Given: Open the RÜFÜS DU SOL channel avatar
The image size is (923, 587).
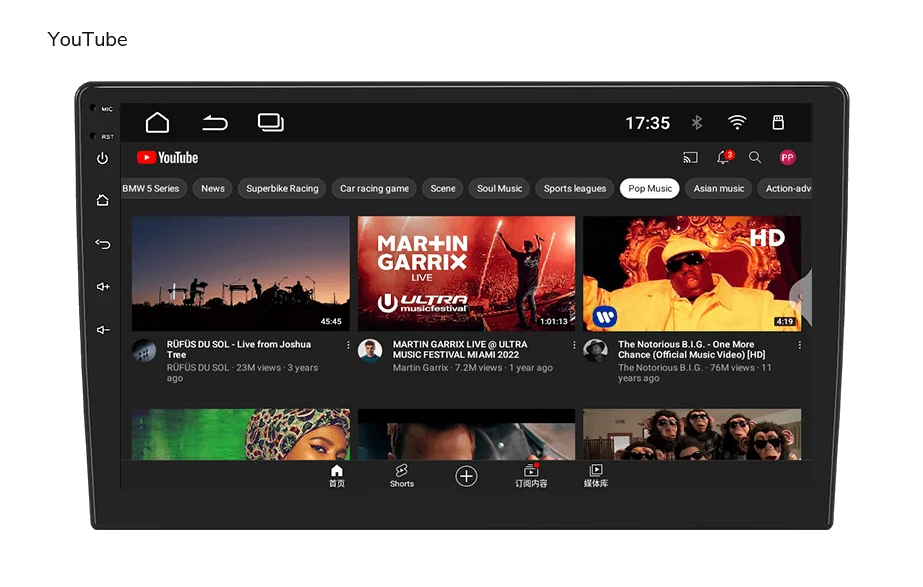Looking at the screenshot, I should [144, 351].
